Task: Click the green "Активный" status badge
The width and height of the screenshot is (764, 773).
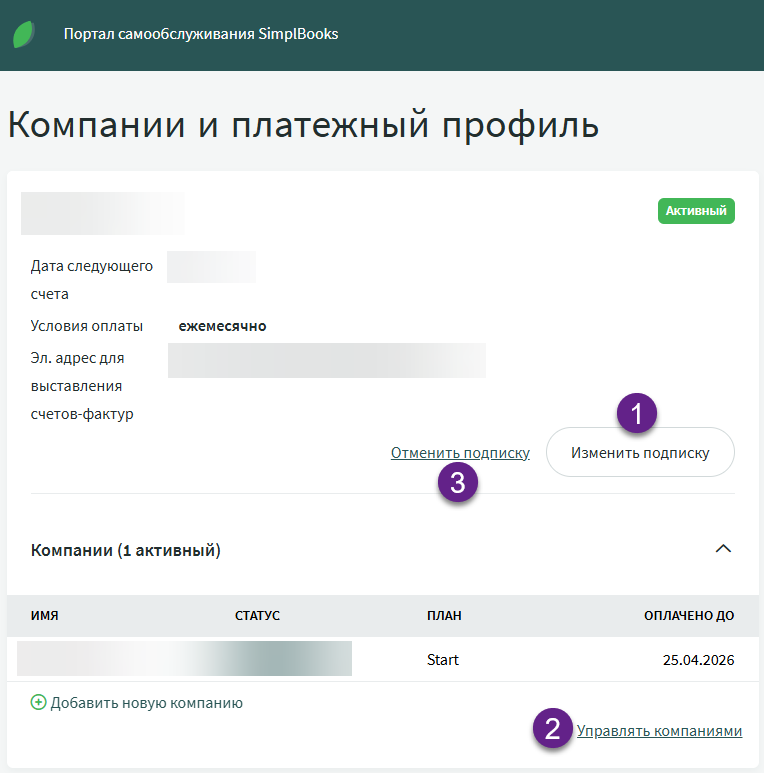Action: click(696, 211)
